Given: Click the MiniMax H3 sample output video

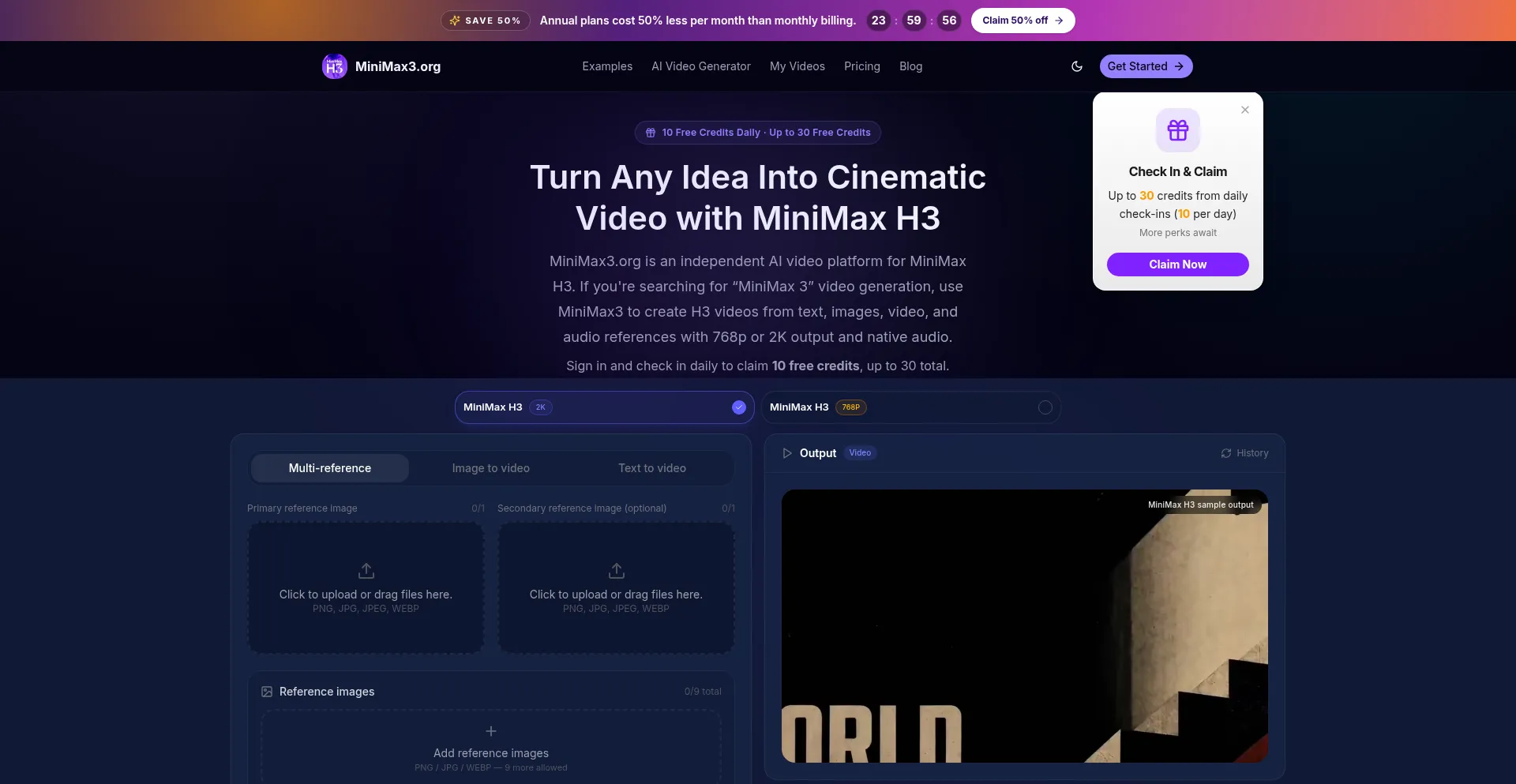Looking at the screenshot, I should point(1025,626).
